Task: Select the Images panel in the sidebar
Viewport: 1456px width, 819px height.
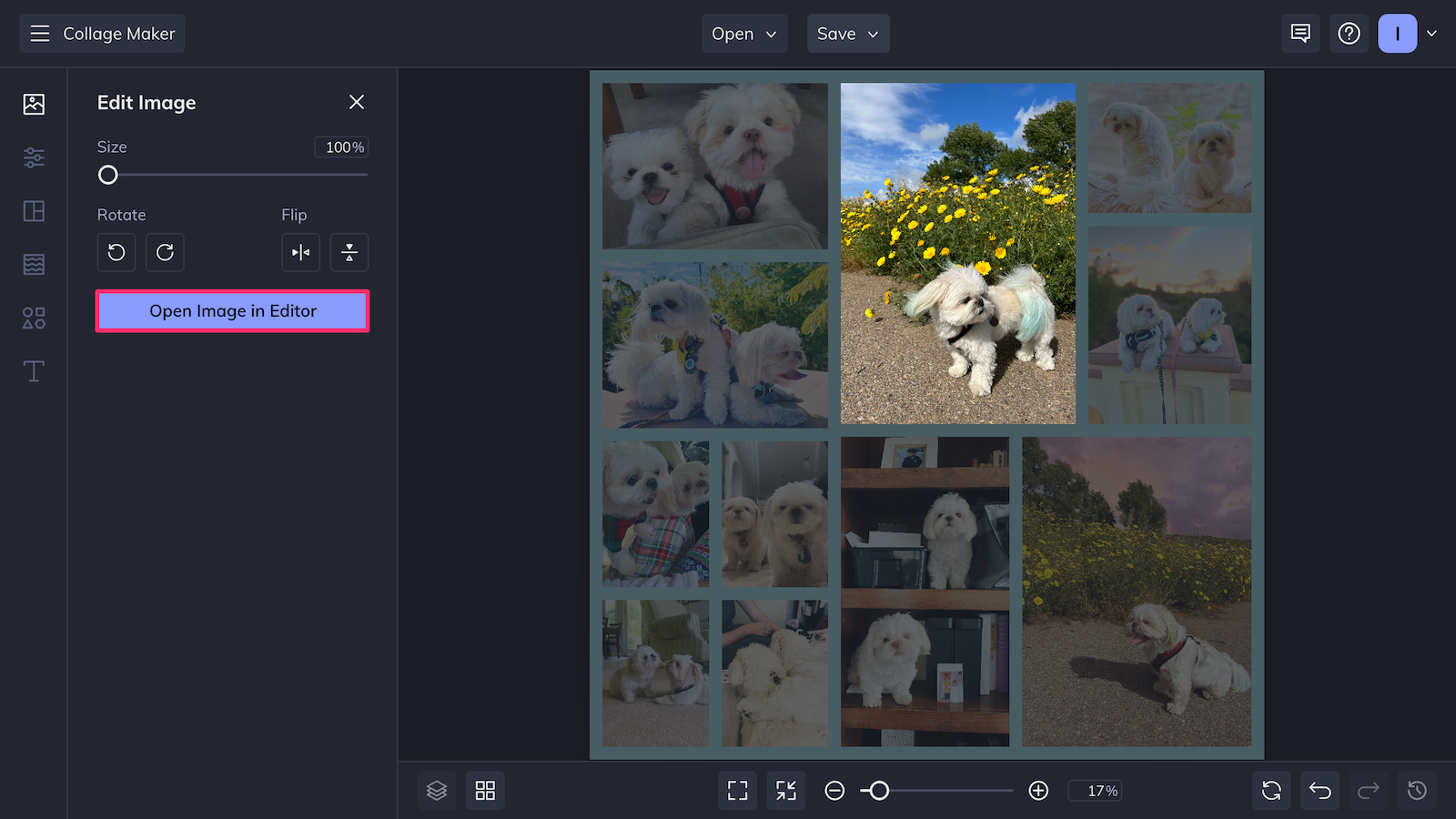Action: click(x=33, y=104)
